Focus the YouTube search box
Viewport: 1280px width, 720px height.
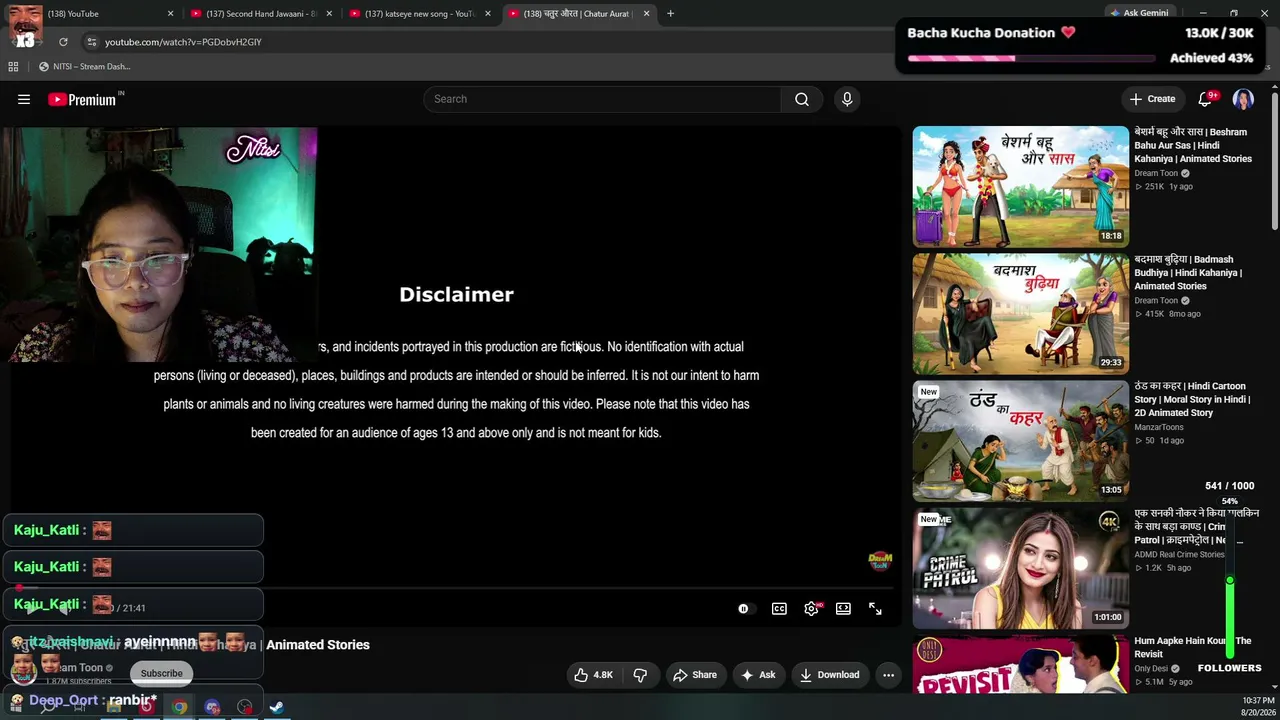click(602, 99)
